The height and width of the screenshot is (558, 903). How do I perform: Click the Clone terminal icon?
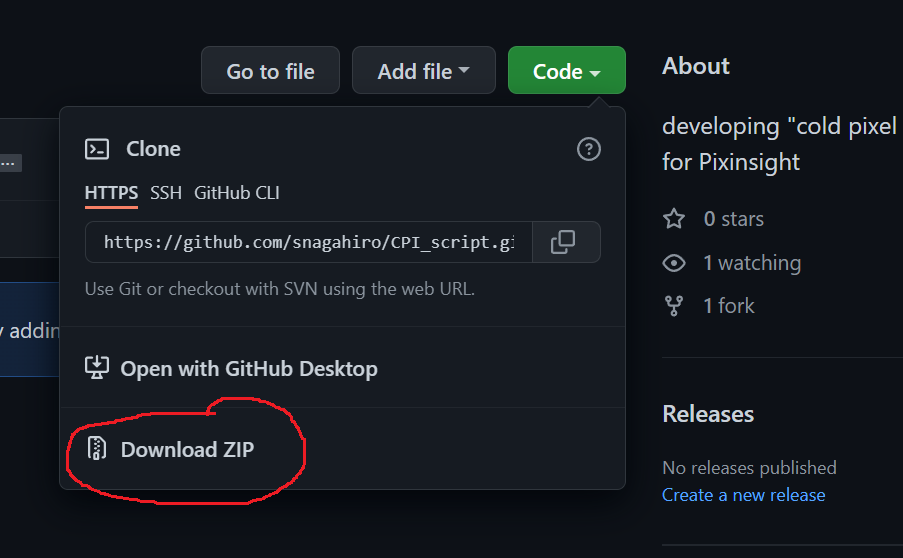pyautogui.click(x=97, y=149)
